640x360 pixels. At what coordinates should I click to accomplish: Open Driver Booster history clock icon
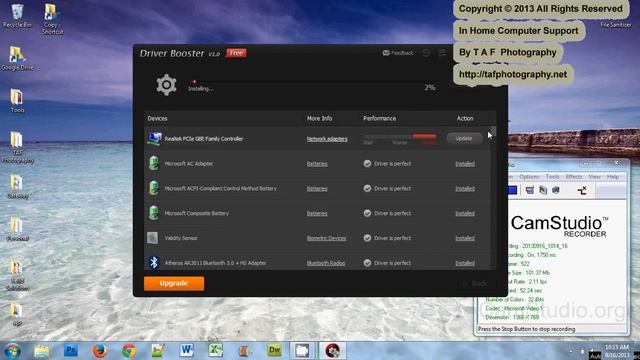(426, 53)
